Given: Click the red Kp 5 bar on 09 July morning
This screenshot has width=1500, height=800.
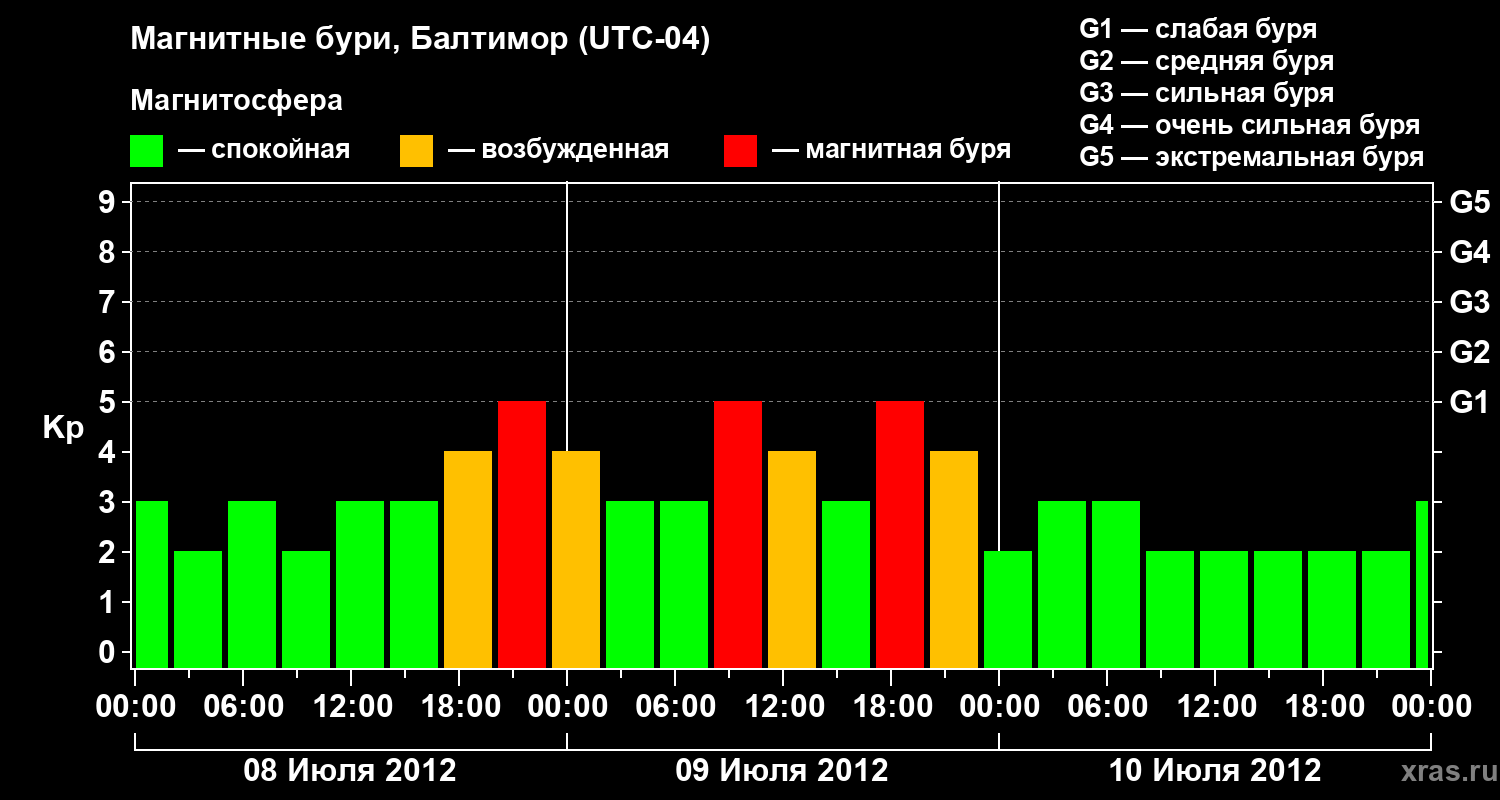Looking at the screenshot, I should (x=738, y=535).
